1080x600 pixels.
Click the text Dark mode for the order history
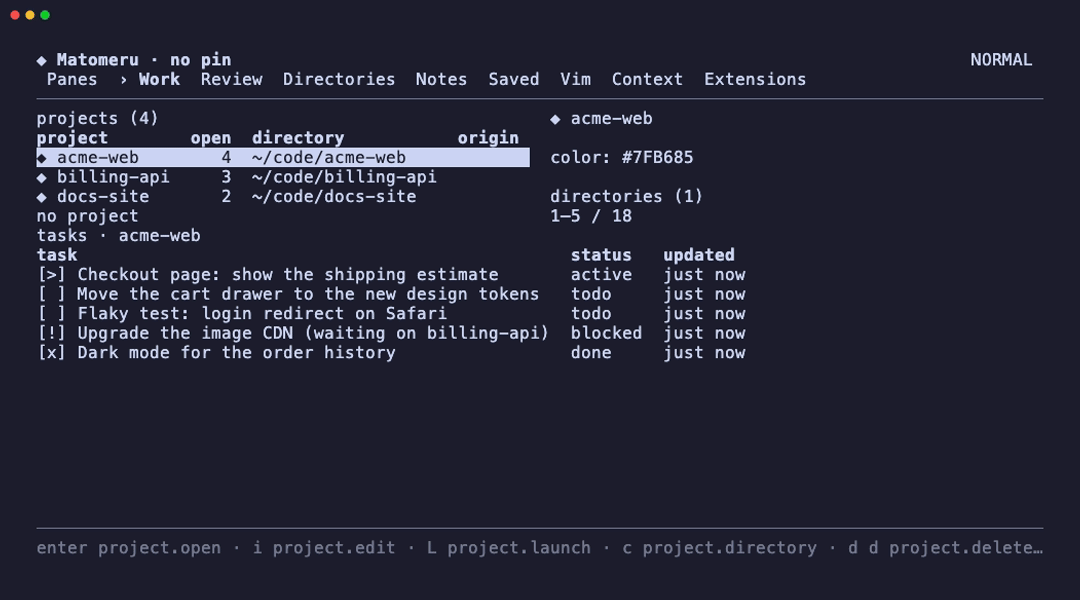[236, 353]
